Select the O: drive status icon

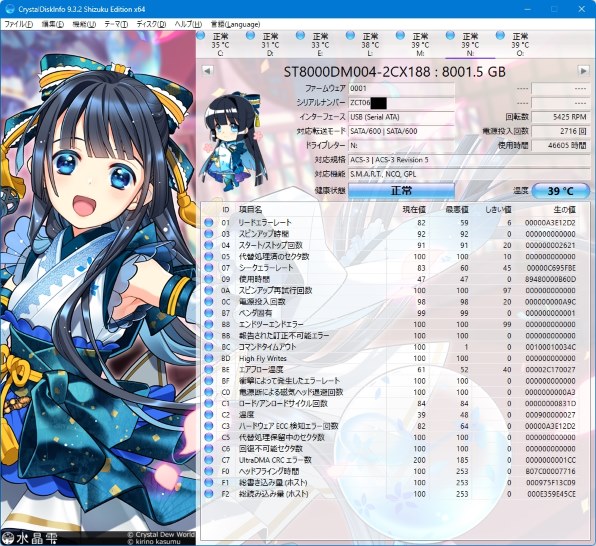501,36
